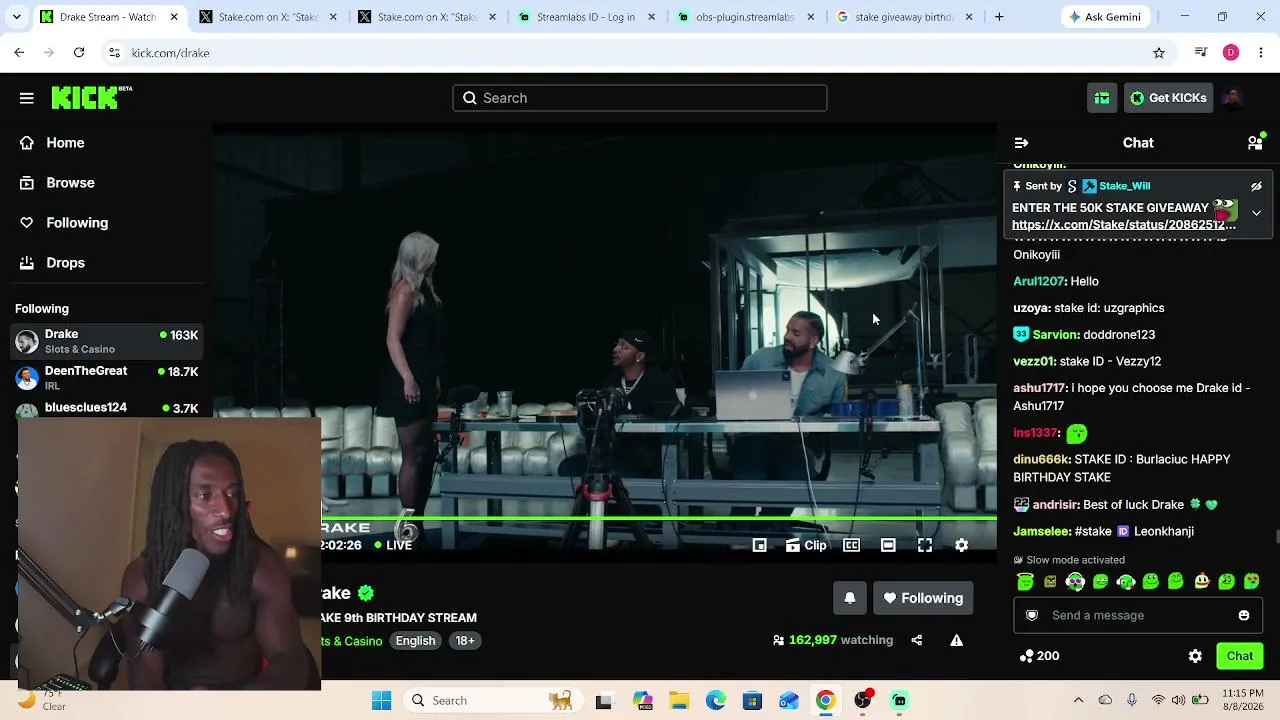The height and width of the screenshot is (720, 1280).
Task: Select bluesclues124 channel in Following list
Action: point(107,408)
